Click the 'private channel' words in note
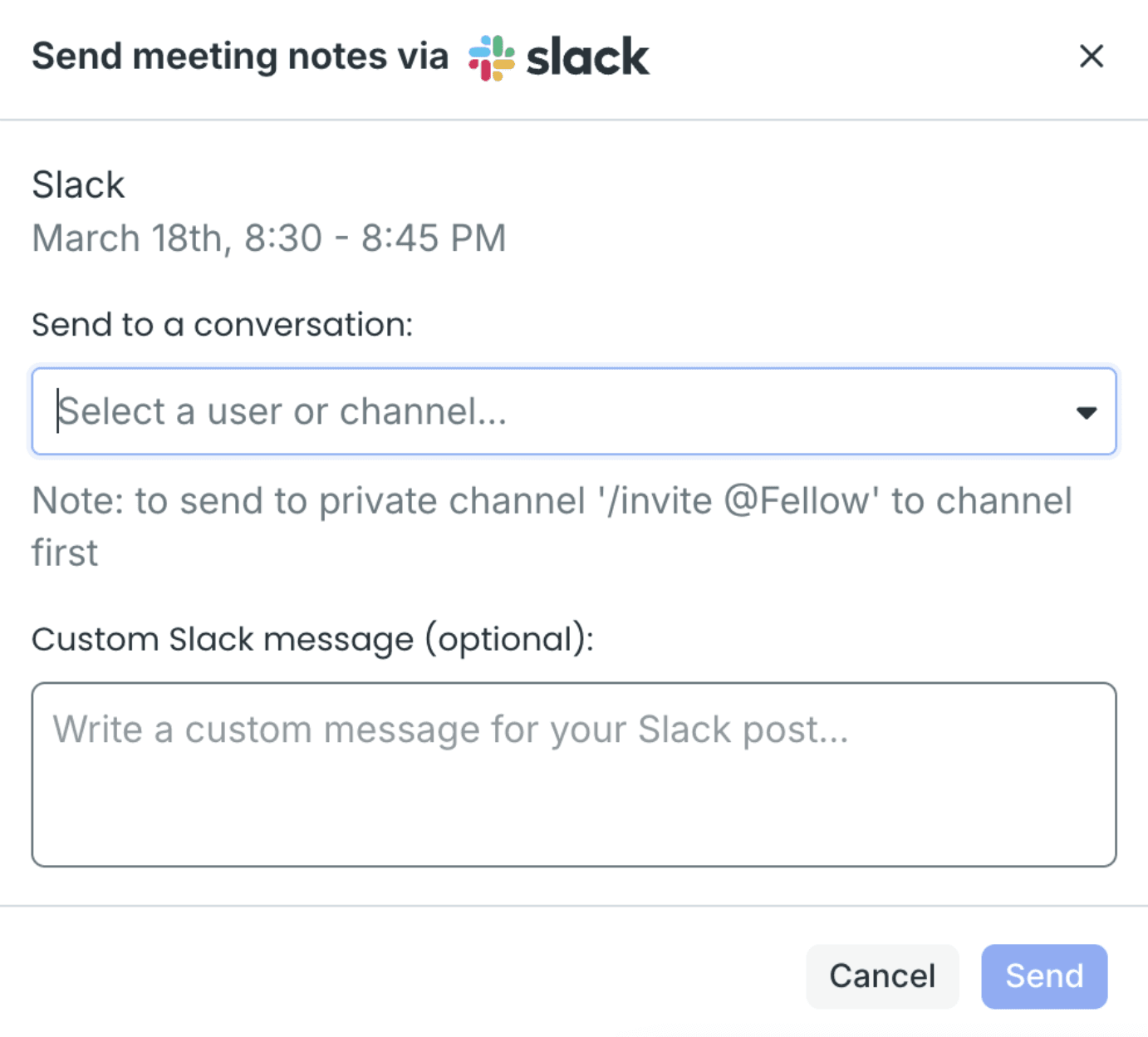1148x1037 pixels. (452, 501)
